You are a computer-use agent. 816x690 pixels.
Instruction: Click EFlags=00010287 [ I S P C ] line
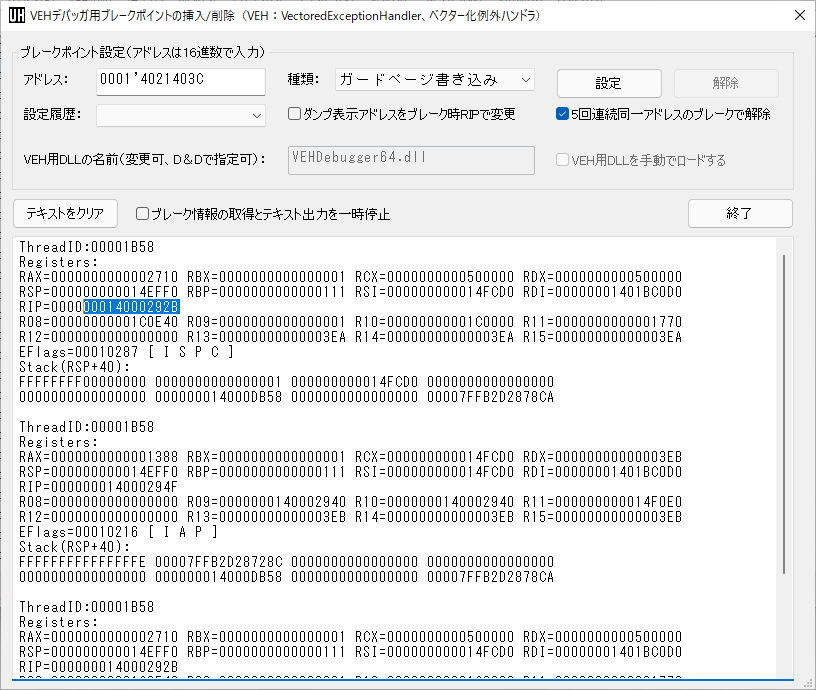click(x=126, y=352)
